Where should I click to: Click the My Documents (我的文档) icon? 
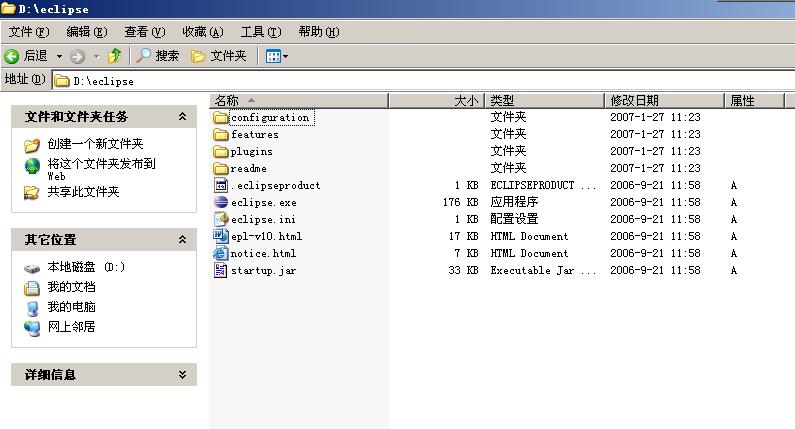point(32,288)
